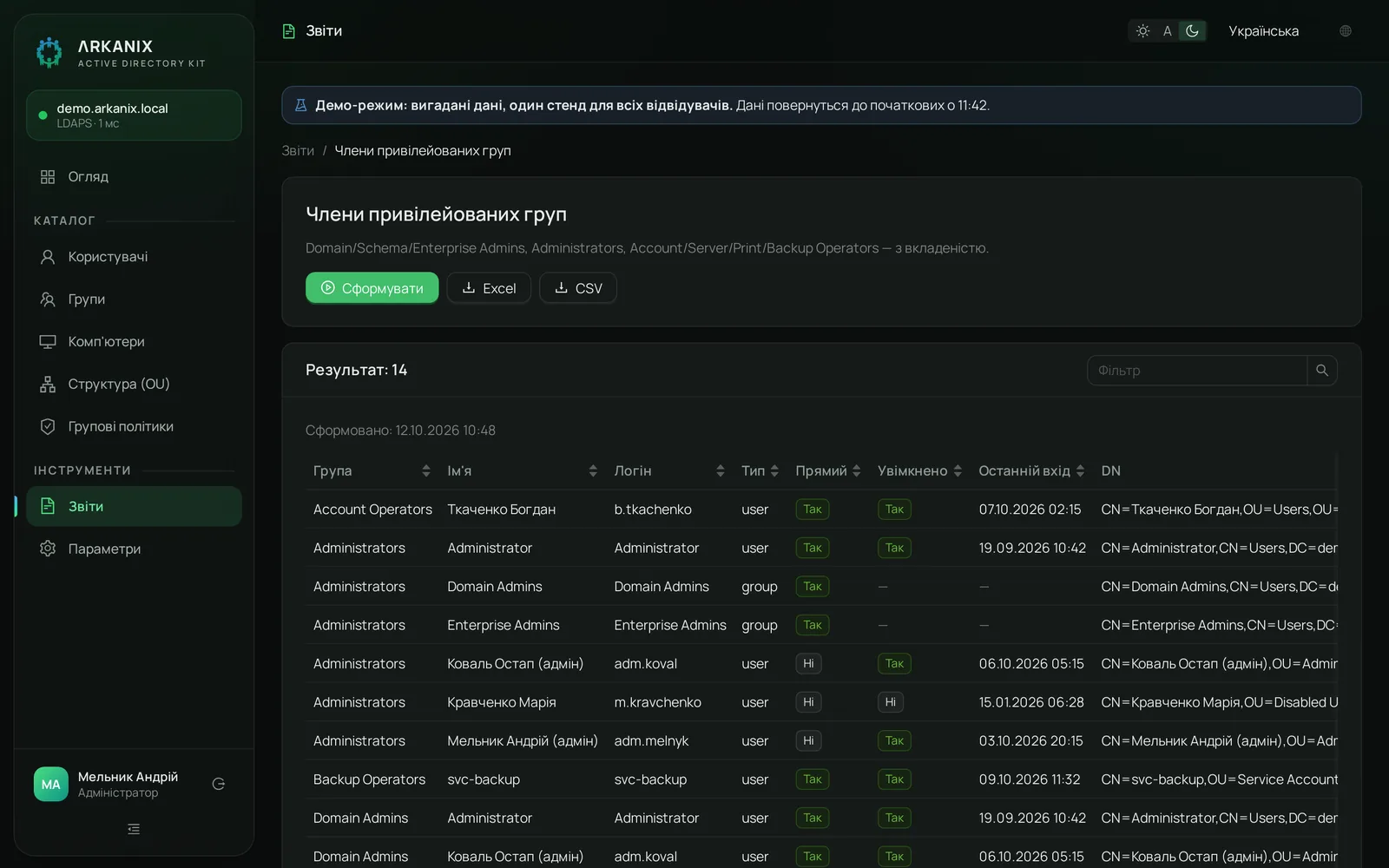Switch to light theme with sun toggle

[x=1143, y=31]
